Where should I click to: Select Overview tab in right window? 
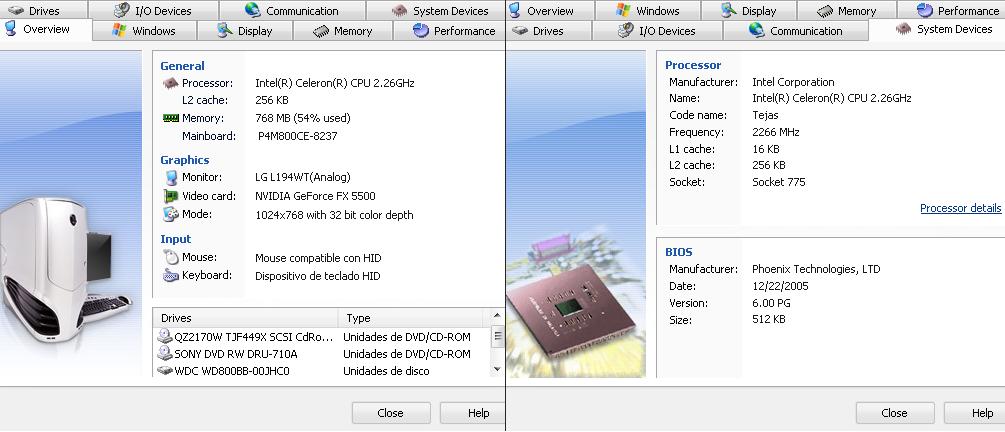pyautogui.click(x=550, y=10)
